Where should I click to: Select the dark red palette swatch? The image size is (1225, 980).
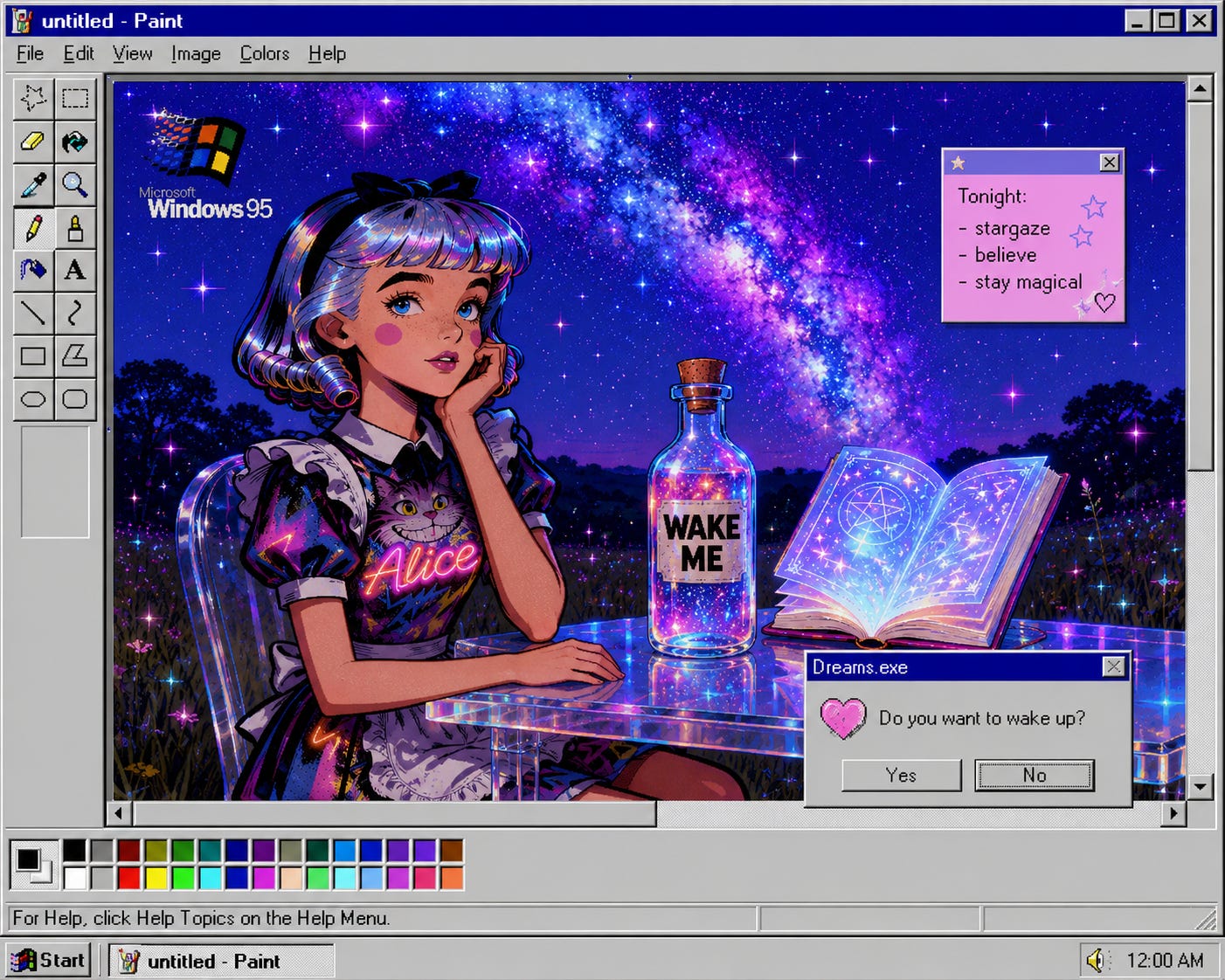[129, 851]
